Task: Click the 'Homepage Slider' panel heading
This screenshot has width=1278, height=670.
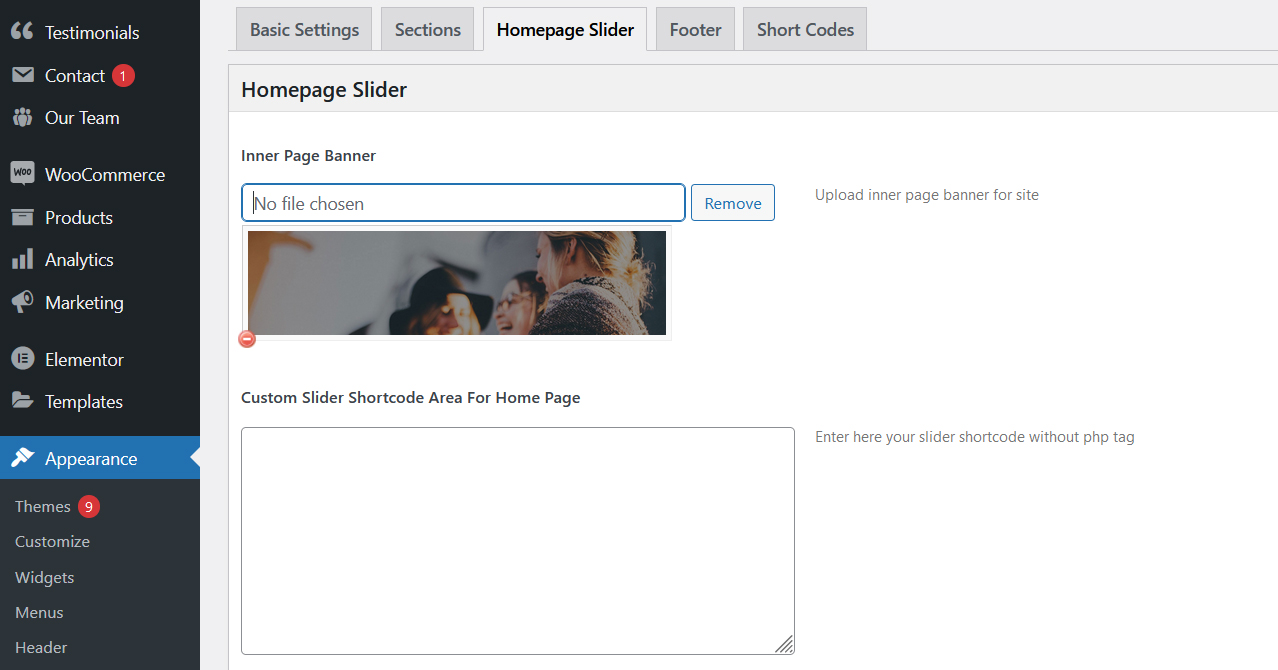Action: (324, 89)
